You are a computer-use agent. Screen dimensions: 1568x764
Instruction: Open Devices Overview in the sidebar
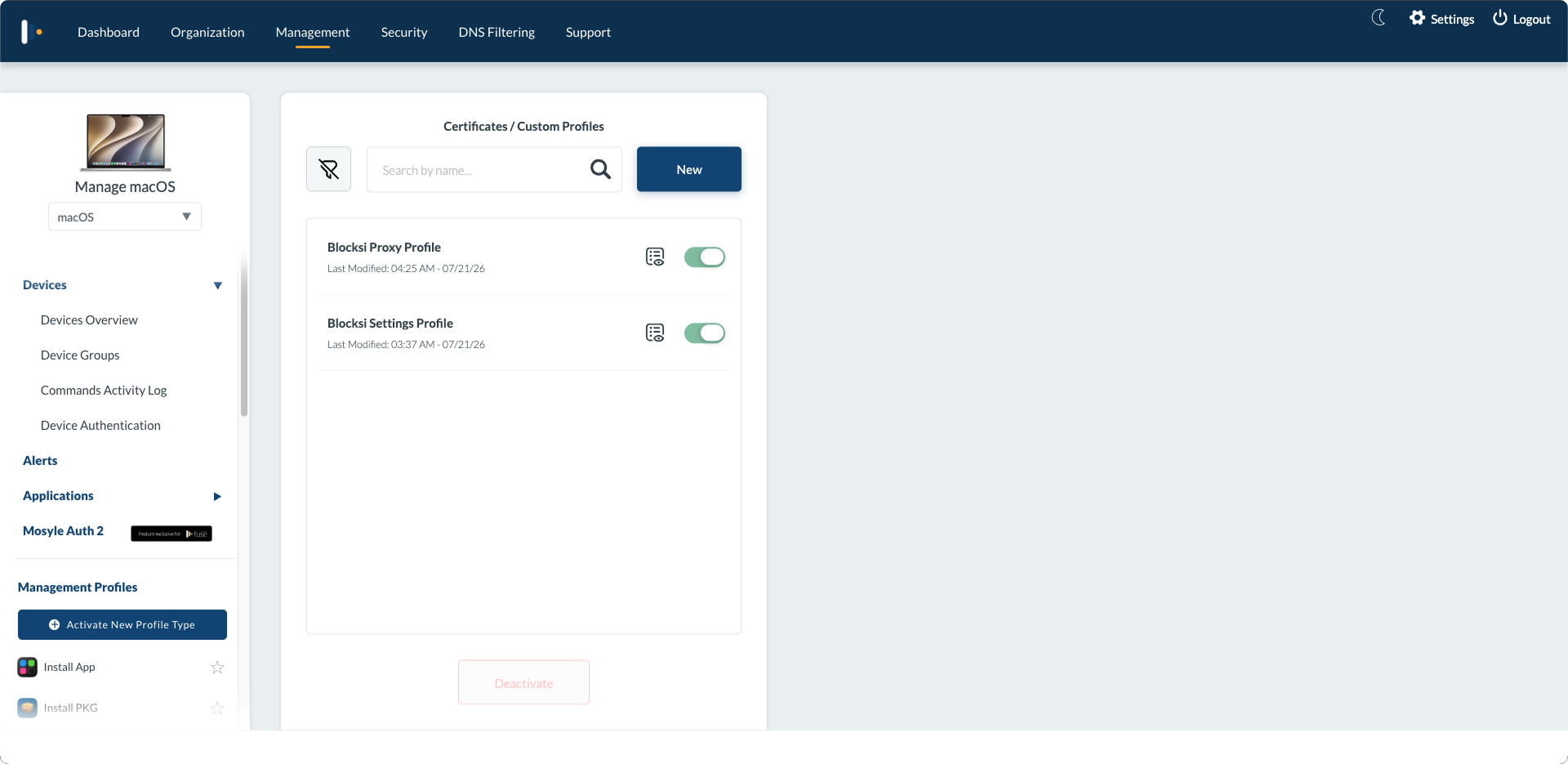click(x=89, y=319)
